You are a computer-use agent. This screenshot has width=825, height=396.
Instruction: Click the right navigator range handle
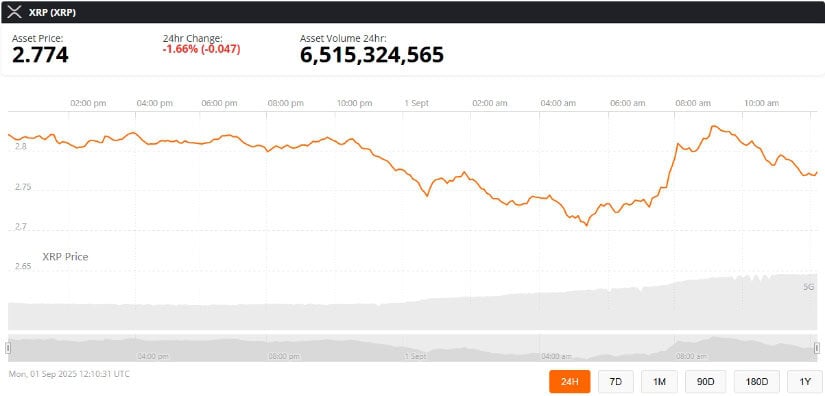(817, 348)
